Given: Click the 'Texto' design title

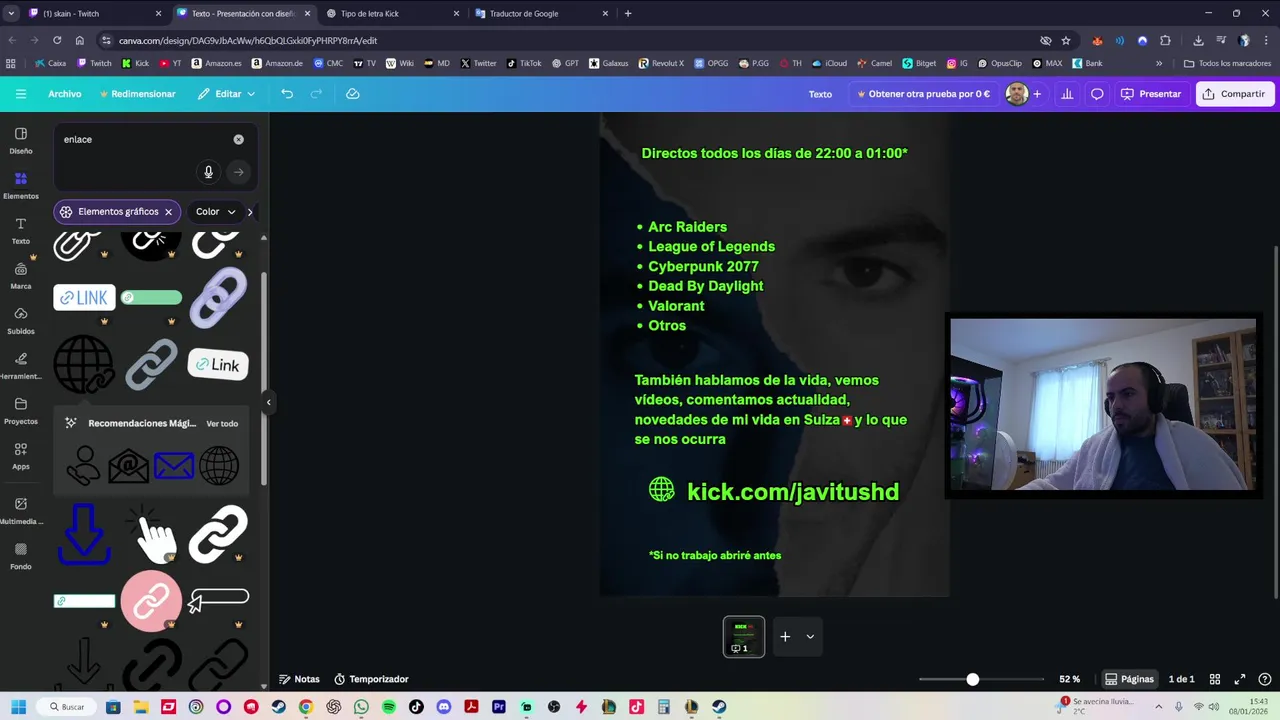Looking at the screenshot, I should (x=820, y=94).
